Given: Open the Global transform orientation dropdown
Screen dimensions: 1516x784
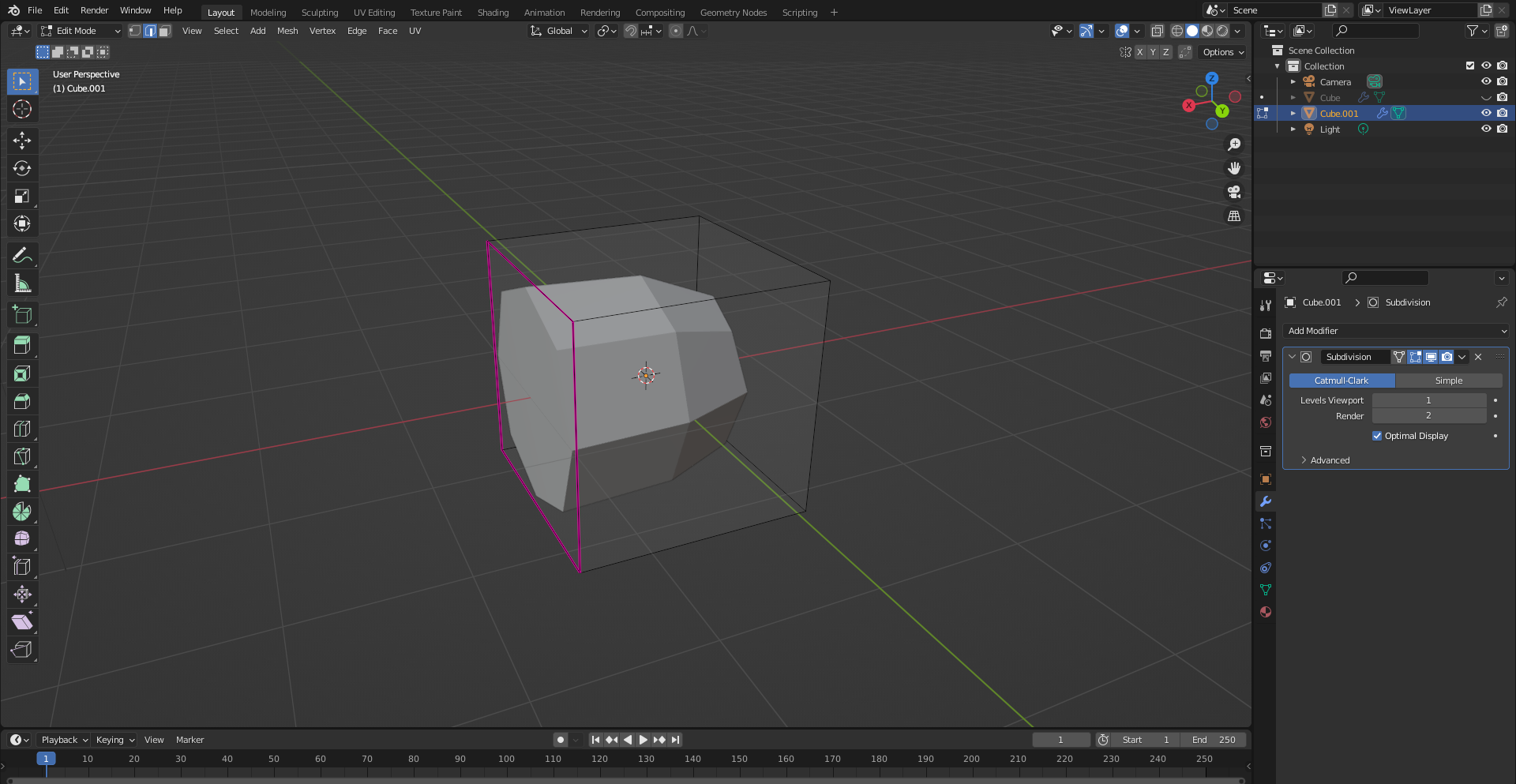Looking at the screenshot, I should (x=558, y=31).
